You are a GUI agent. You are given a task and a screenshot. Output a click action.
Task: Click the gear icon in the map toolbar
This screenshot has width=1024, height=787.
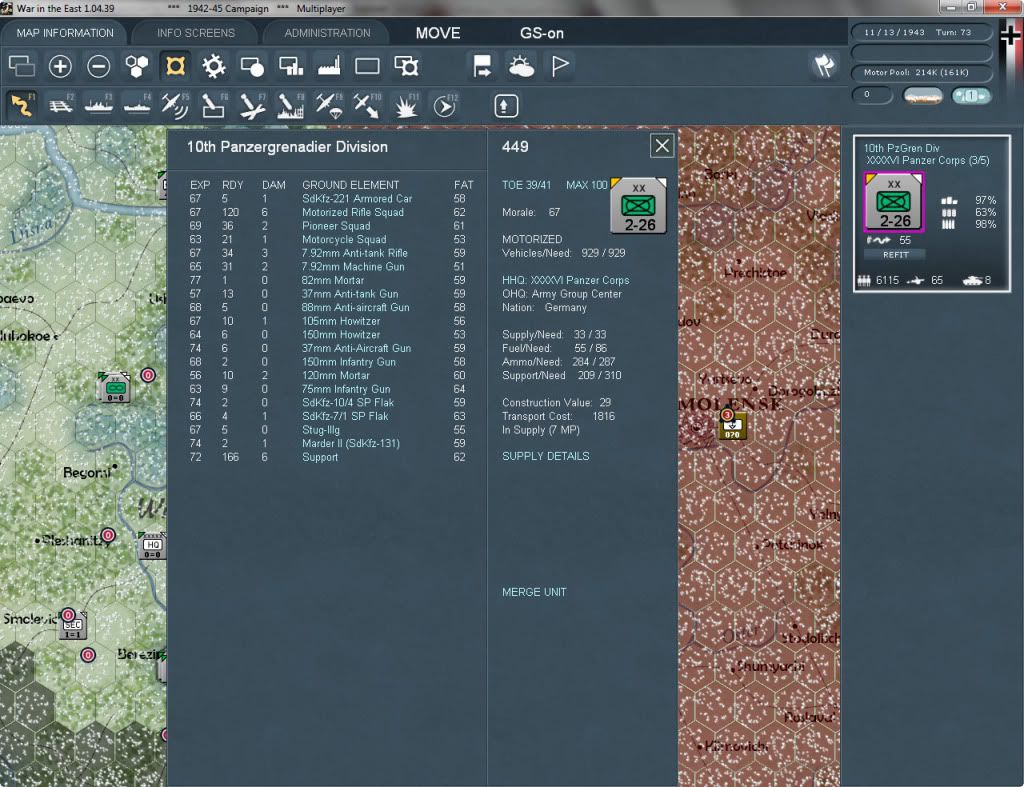pyautogui.click(x=214, y=66)
